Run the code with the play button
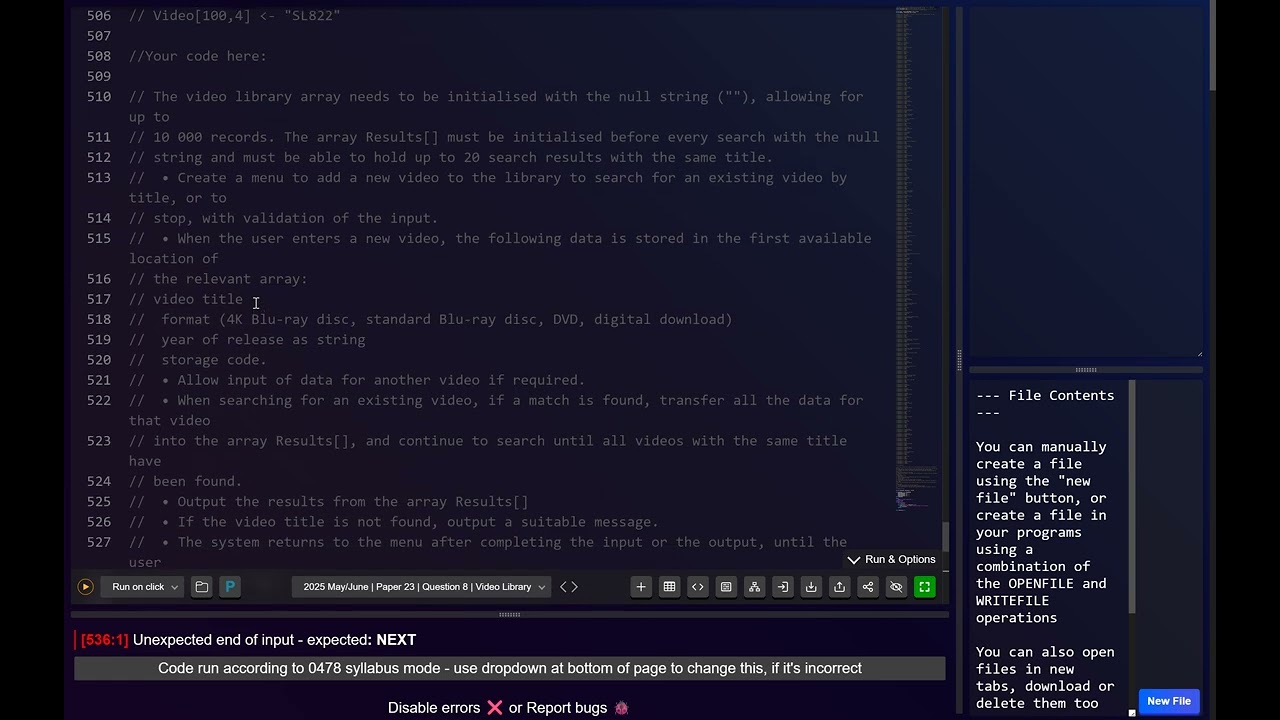Viewport: 1280px width, 720px height. coord(85,587)
